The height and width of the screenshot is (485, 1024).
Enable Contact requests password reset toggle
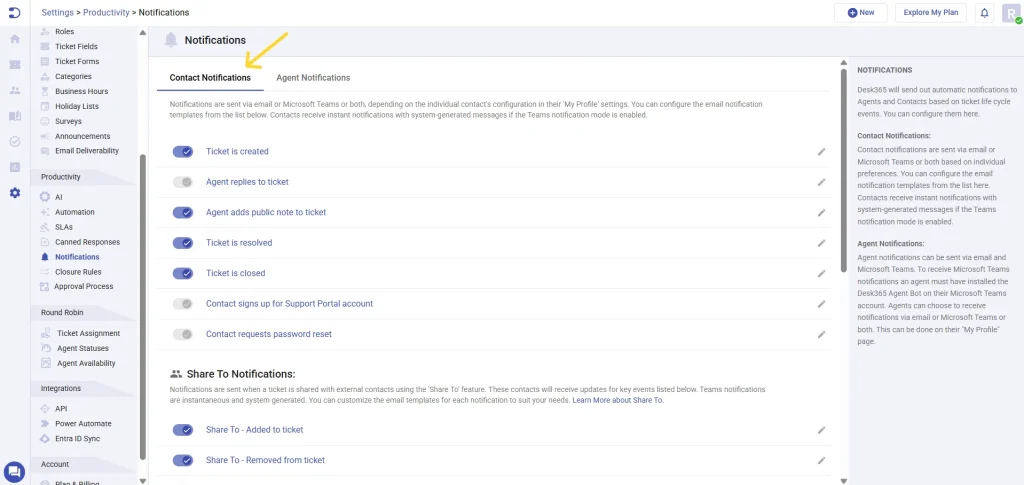[x=183, y=334]
